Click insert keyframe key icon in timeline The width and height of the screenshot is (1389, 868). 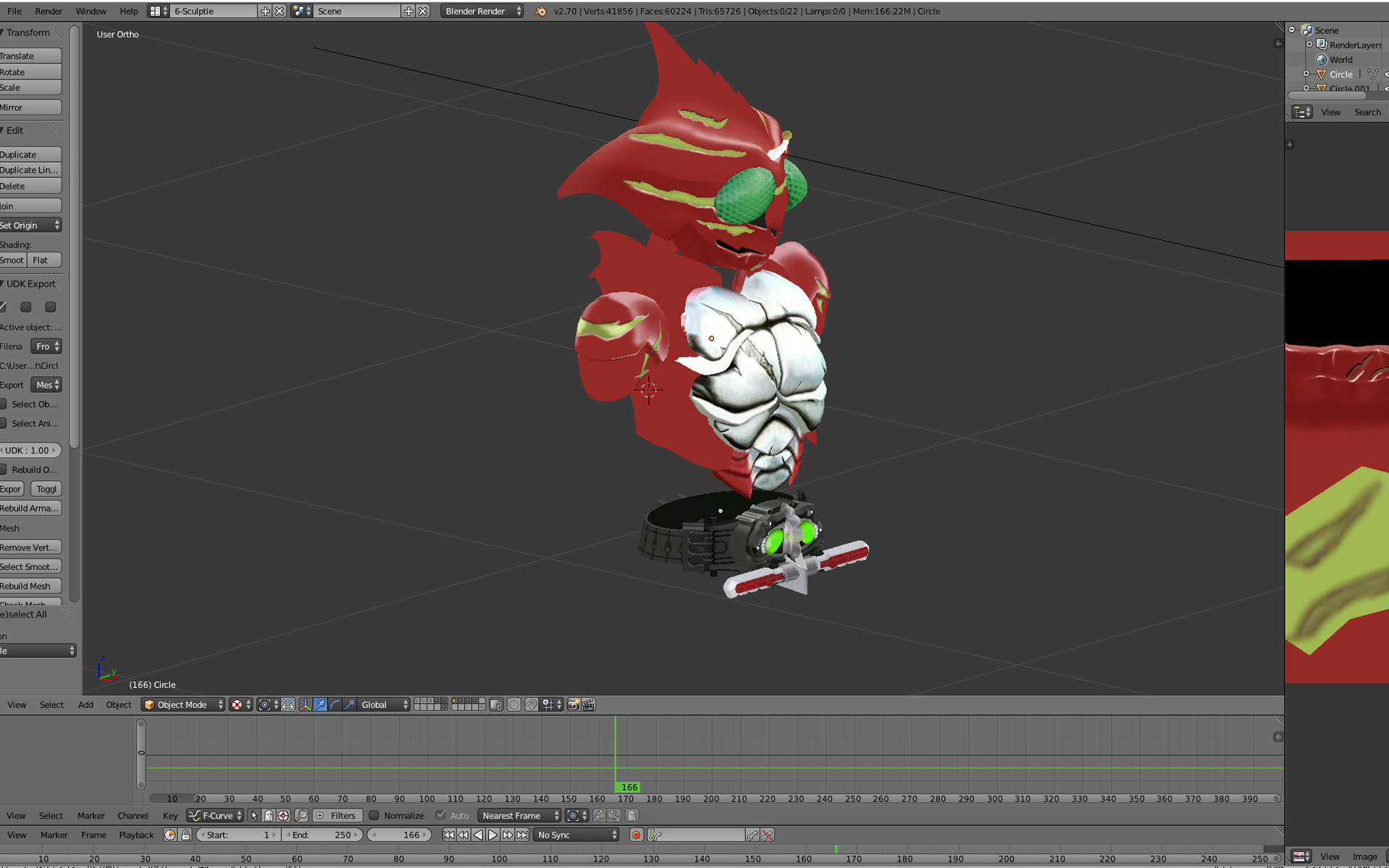752,835
